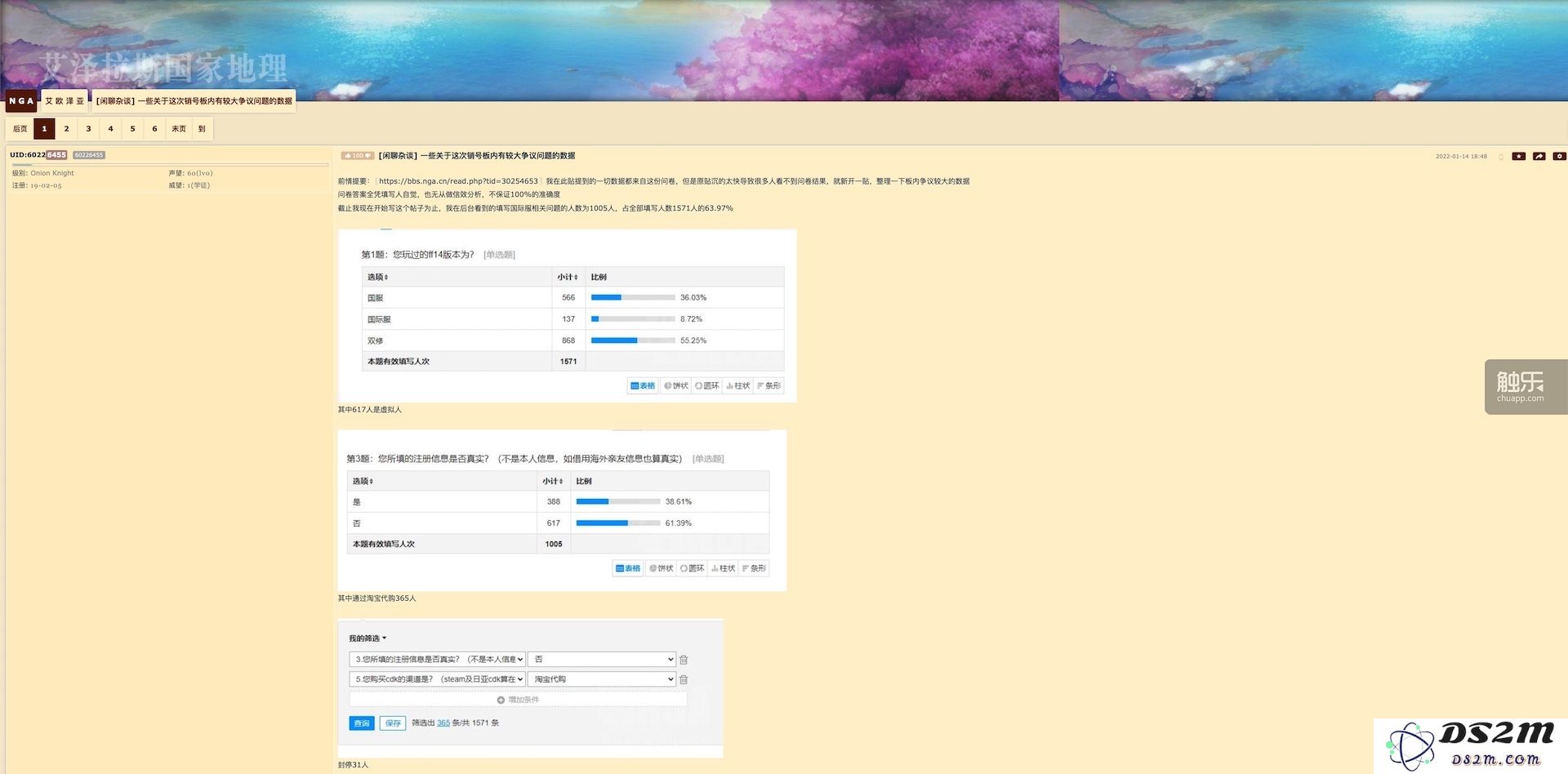Open the question 1 survey table image
This screenshot has width=1568, height=774.
coord(568,316)
